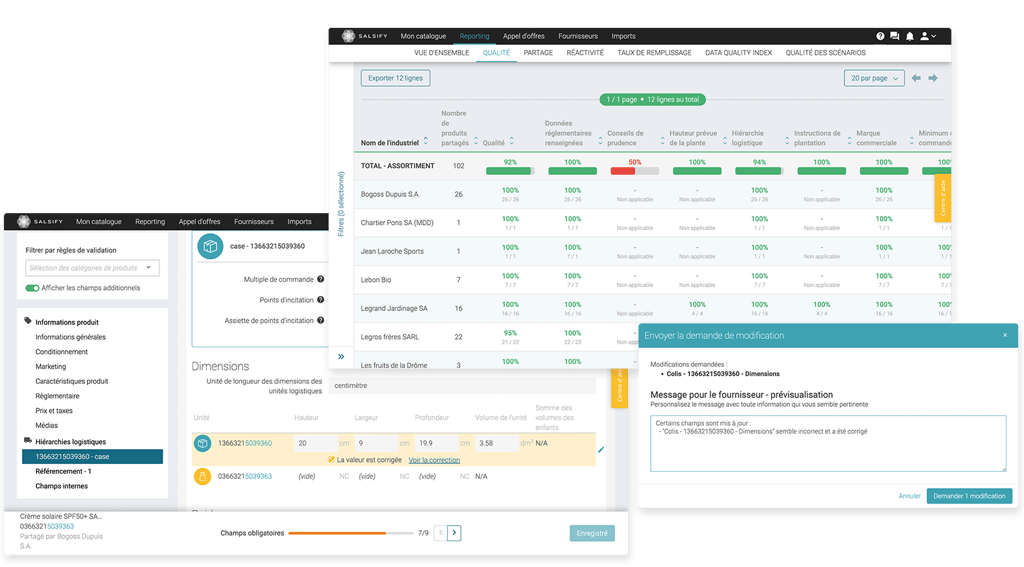This screenshot has height=567, width=1024.
Task: Switch to Data Quality Index tab
Action: click(x=739, y=53)
